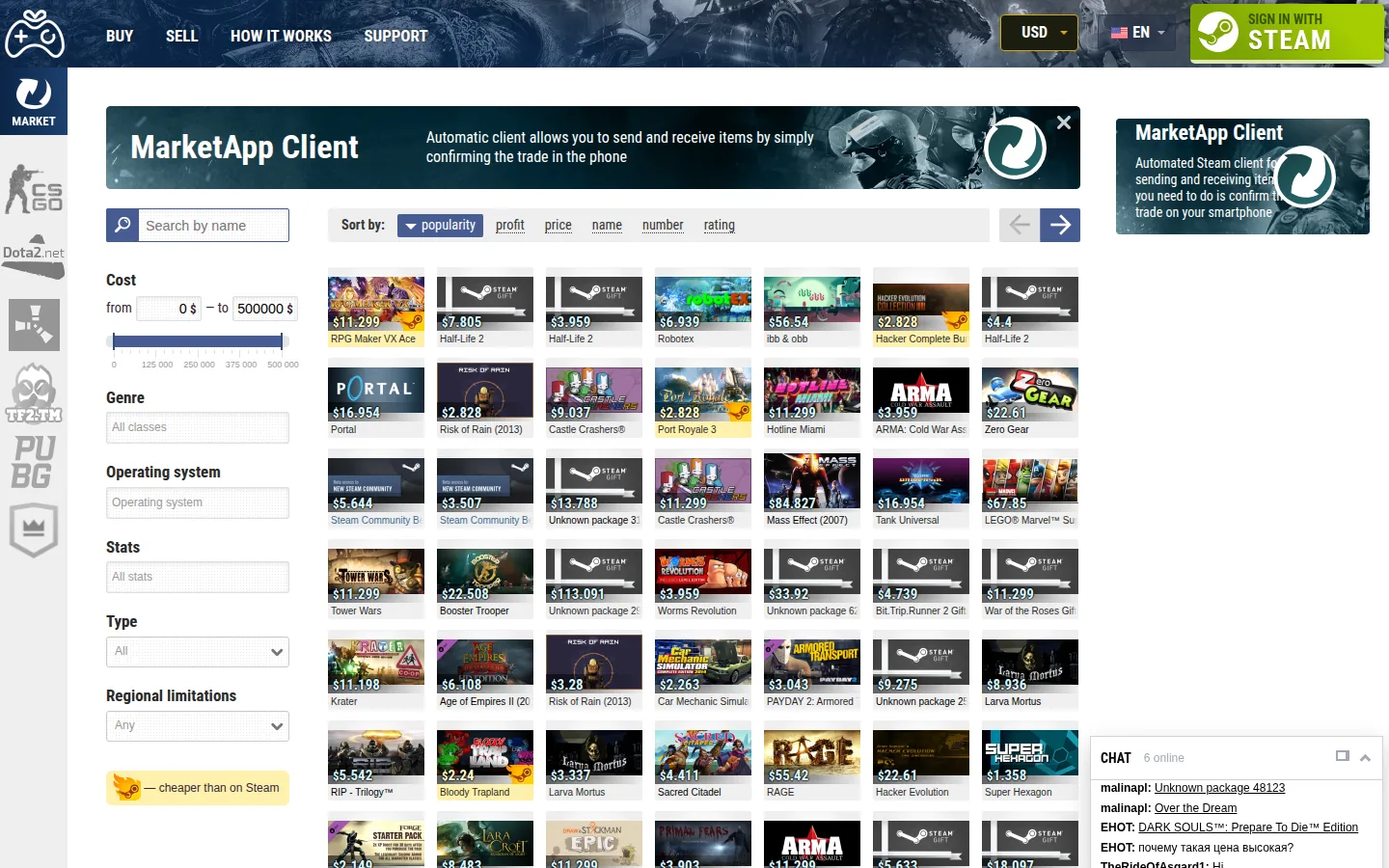Sort items by price

558,225
